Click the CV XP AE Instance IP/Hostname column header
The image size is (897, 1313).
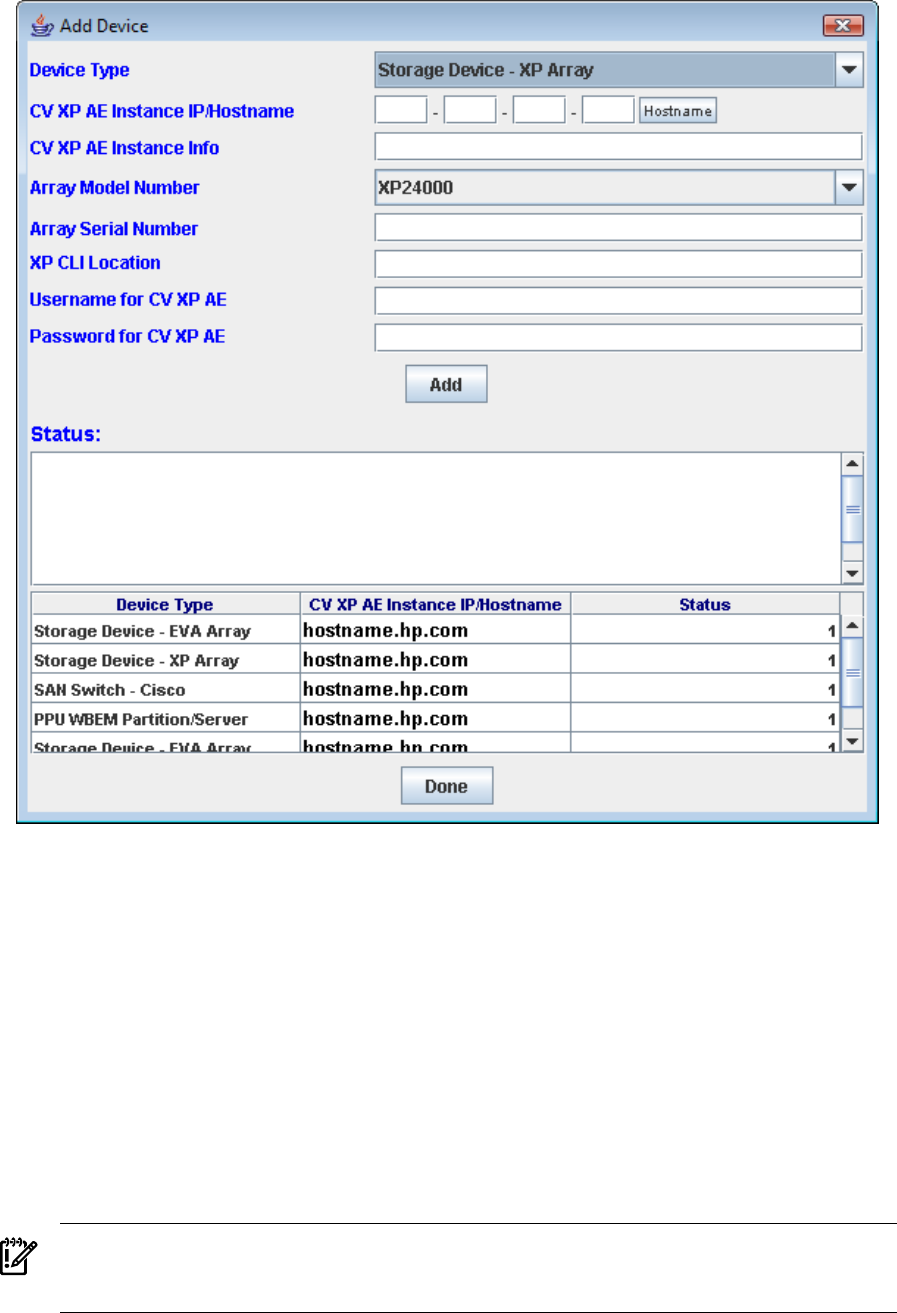click(435, 604)
